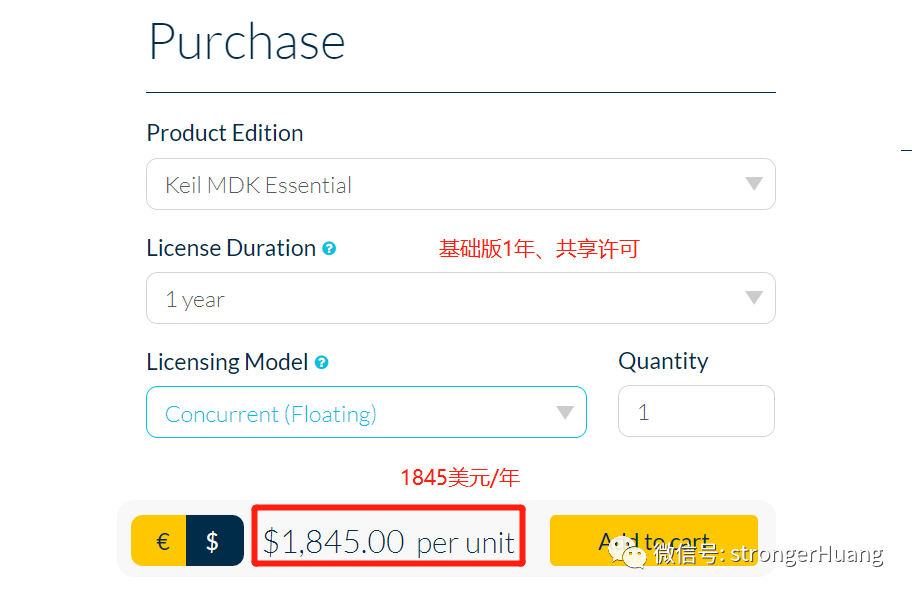
Task: Click the Licensing Model label text
Action: click(227, 362)
